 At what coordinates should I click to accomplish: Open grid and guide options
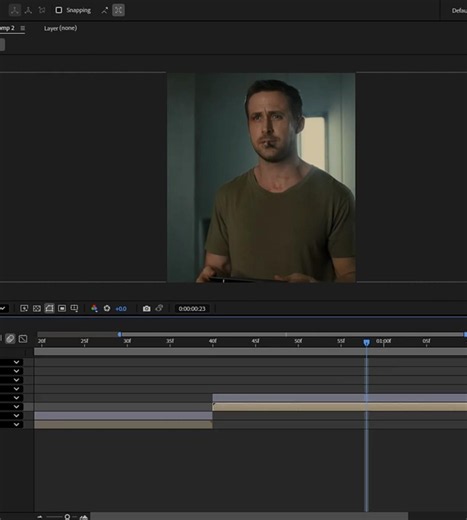(x=74, y=309)
